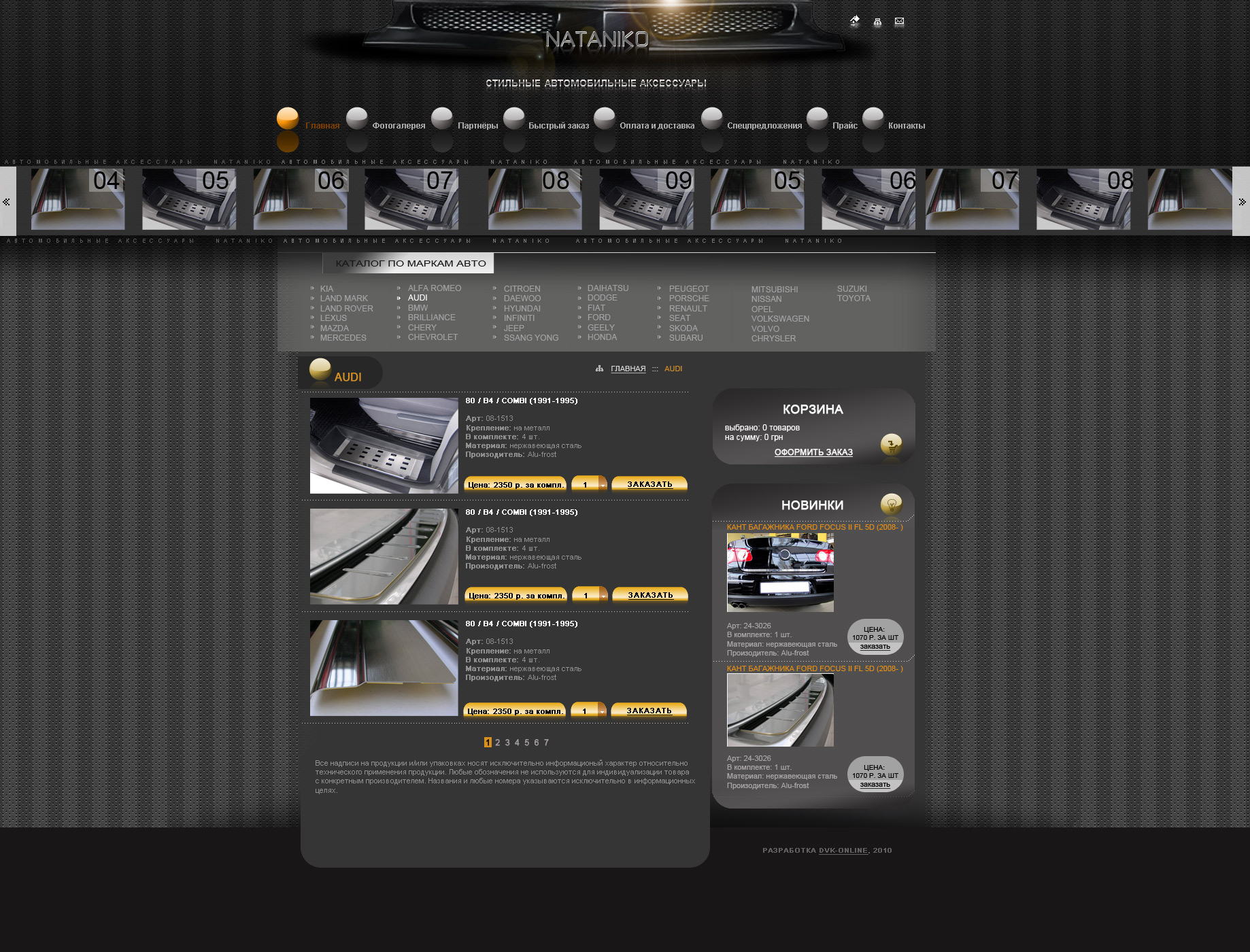
Task: Open the CHRYSLER brand catalog
Action: coord(773,339)
